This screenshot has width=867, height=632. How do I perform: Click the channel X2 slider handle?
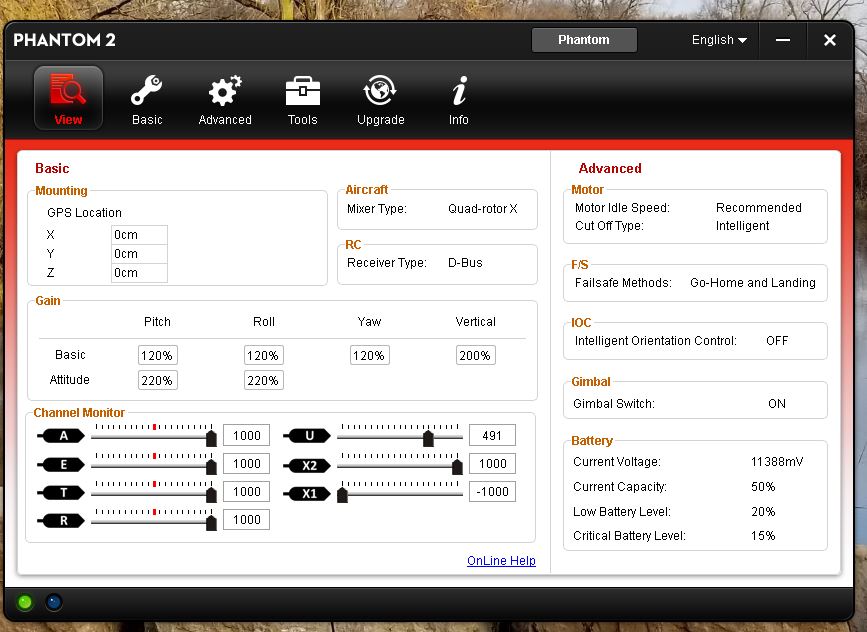coord(457,467)
